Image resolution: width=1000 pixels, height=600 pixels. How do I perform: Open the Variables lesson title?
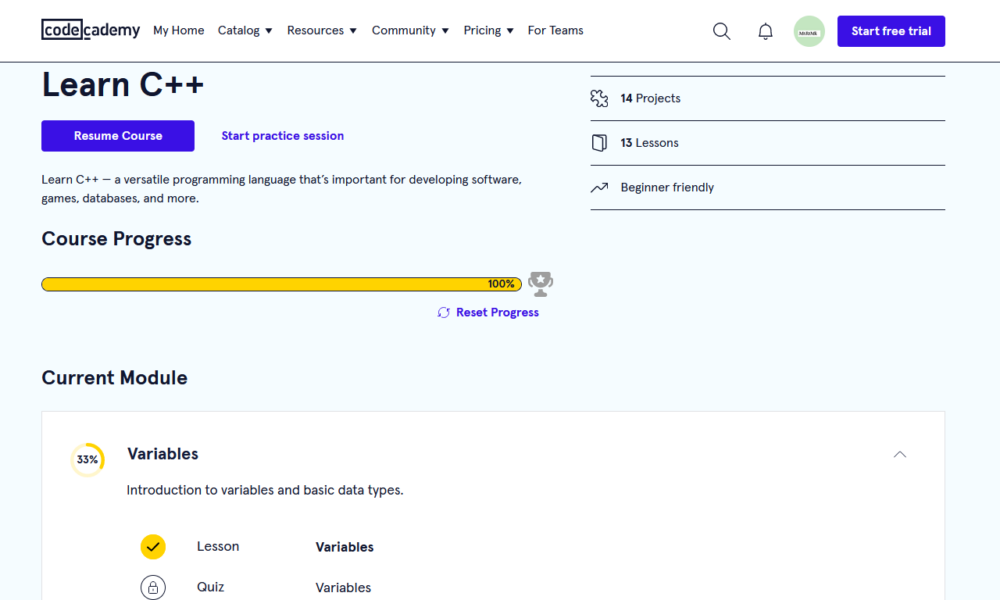[x=344, y=547]
